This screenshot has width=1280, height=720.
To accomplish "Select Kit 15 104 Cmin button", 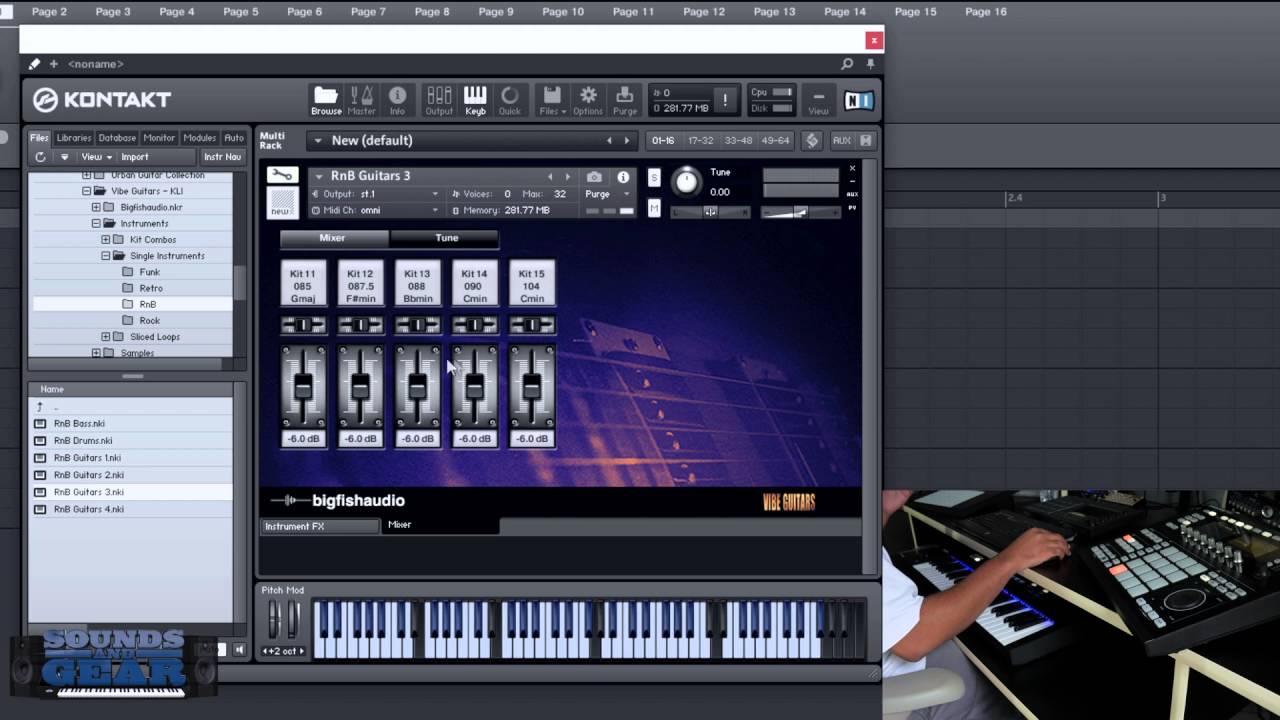I will pyautogui.click(x=532, y=285).
